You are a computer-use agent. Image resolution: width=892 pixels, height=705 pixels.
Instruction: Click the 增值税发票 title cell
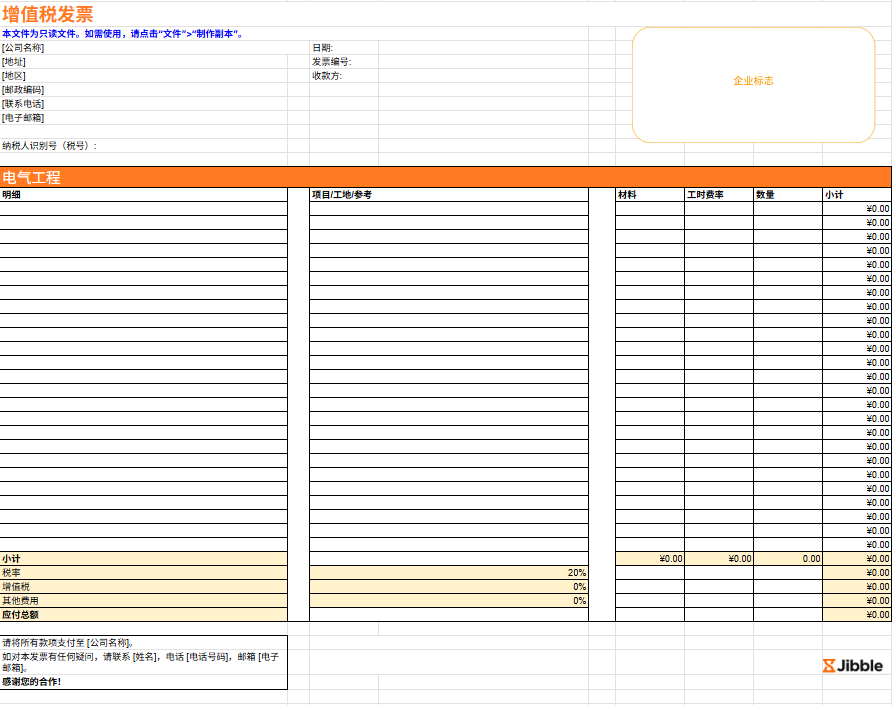point(48,14)
